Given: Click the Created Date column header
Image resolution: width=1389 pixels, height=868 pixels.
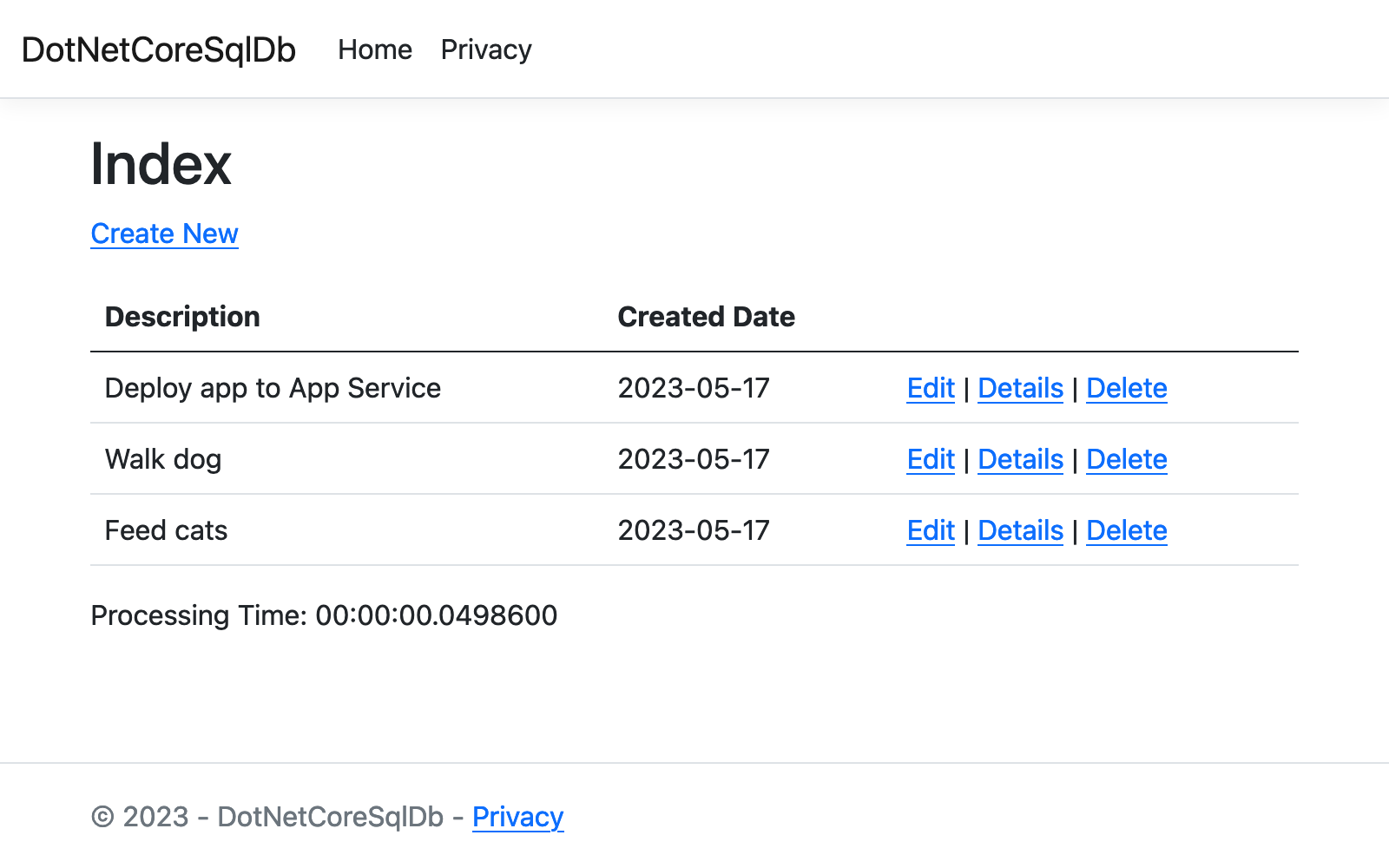Looking at the screenshot, I should (x=706, y=316).
